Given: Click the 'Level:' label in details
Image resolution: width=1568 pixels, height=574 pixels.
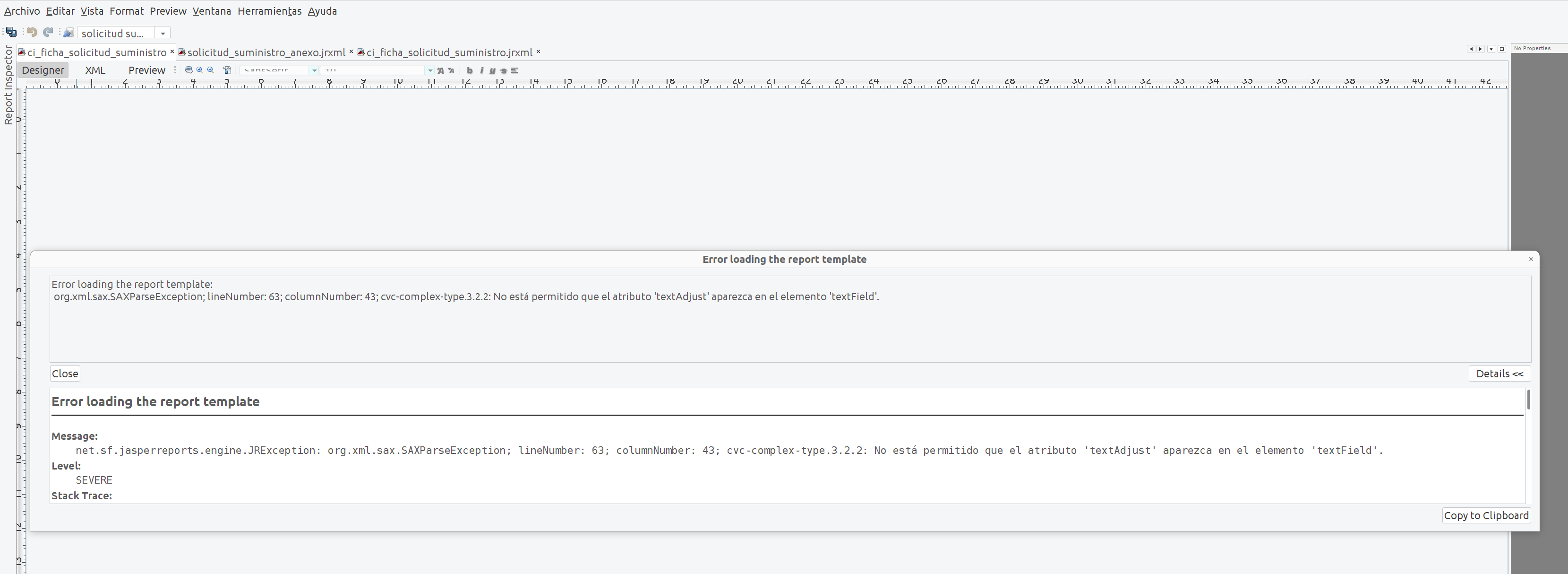Looking at the screenshot, I should click(66, 466).
